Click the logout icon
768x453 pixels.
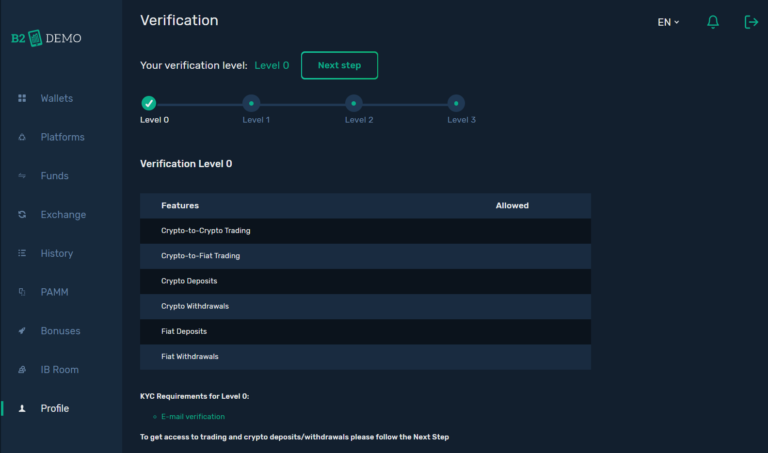[x=751, y=22]
